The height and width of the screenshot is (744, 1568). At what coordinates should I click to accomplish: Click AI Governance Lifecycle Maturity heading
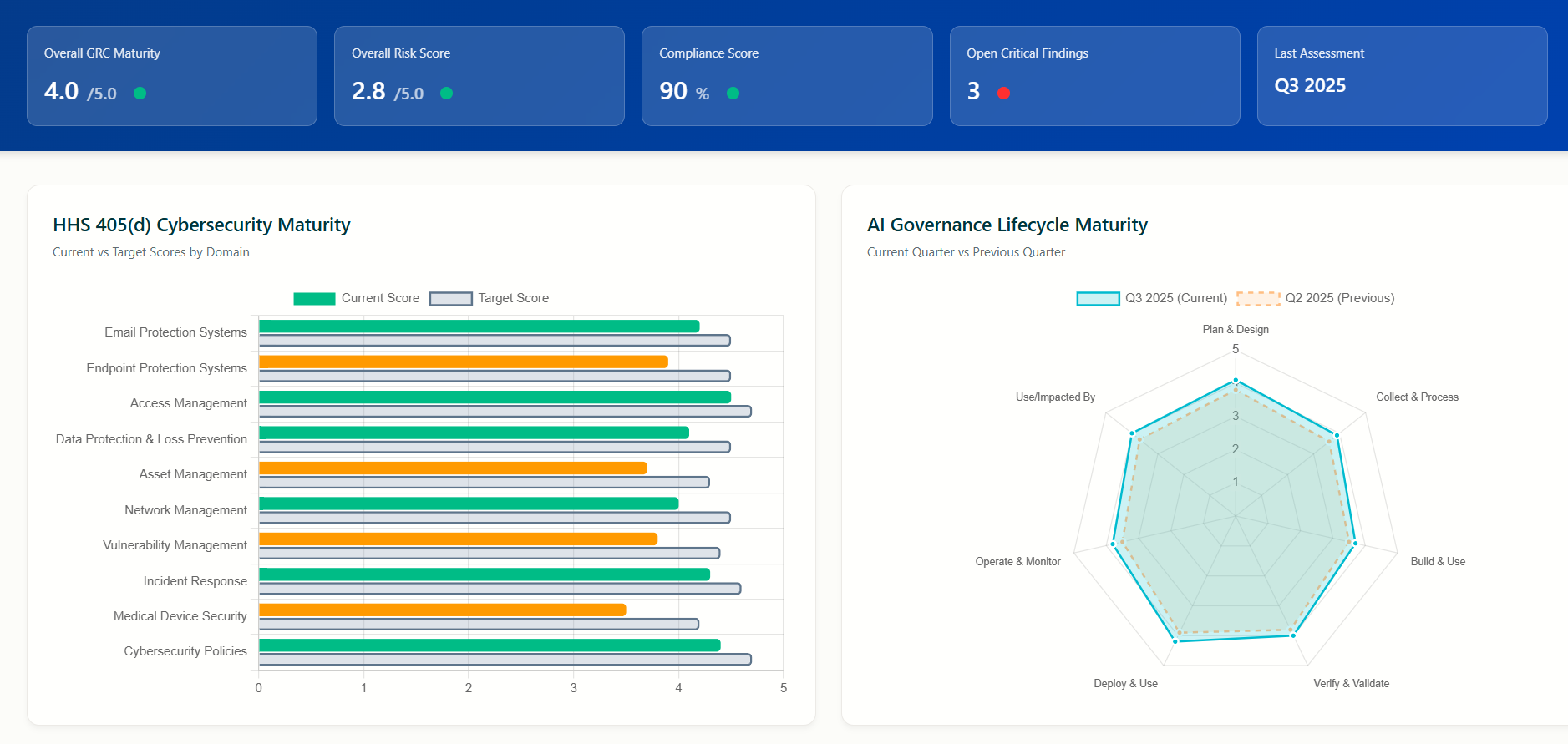click(x=1007, y=225)
